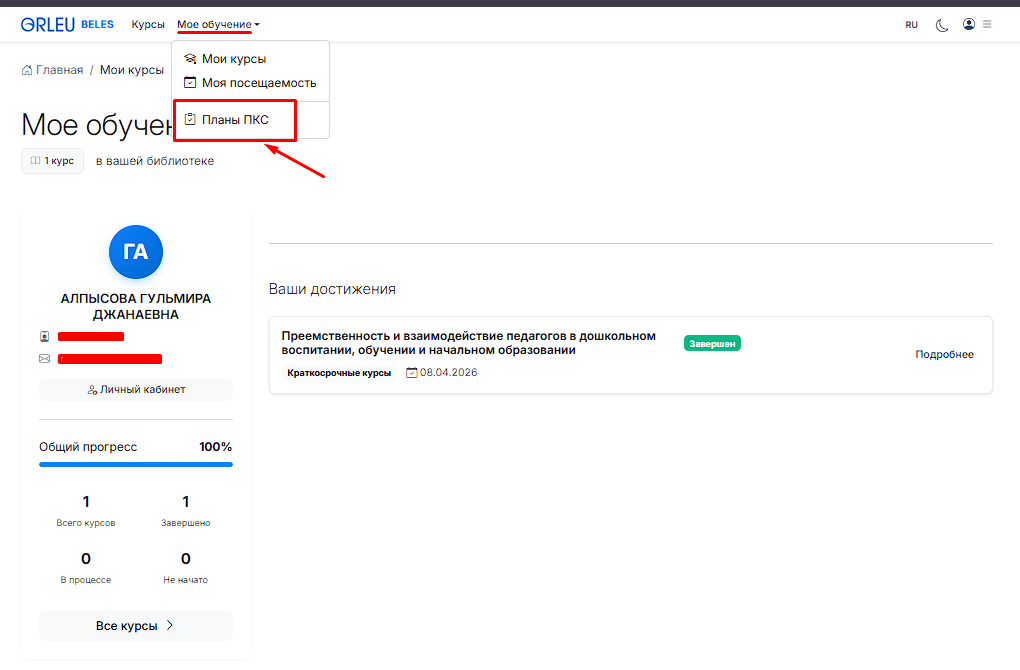
Task: Click the Планы ПКС clipboard icon
Action: tap(190, 119)
